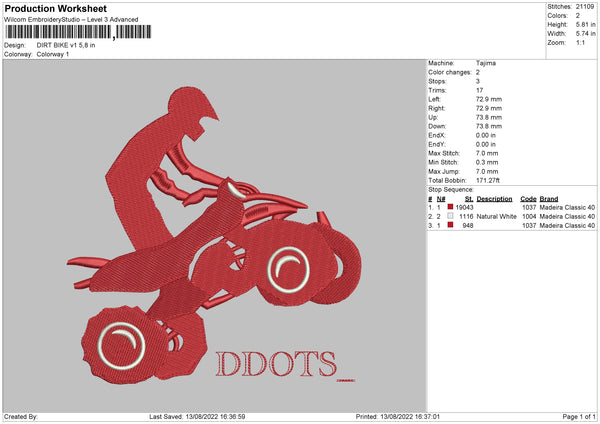This screenshot has height=424, width=600.
Task: Click the Code column header
Action: (x=528, y=198)
